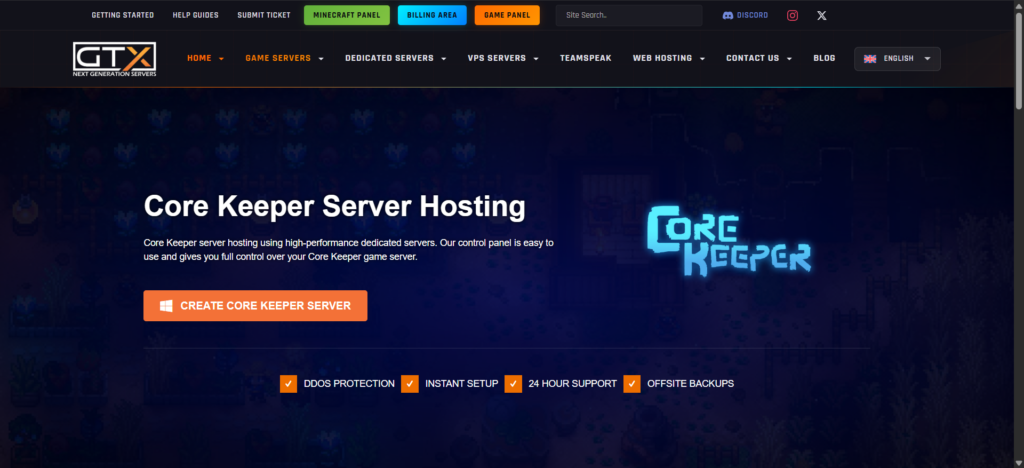Click the Core Keeper game logo
Viewport: 1024px width, 468px height.
tap(729, 240)
